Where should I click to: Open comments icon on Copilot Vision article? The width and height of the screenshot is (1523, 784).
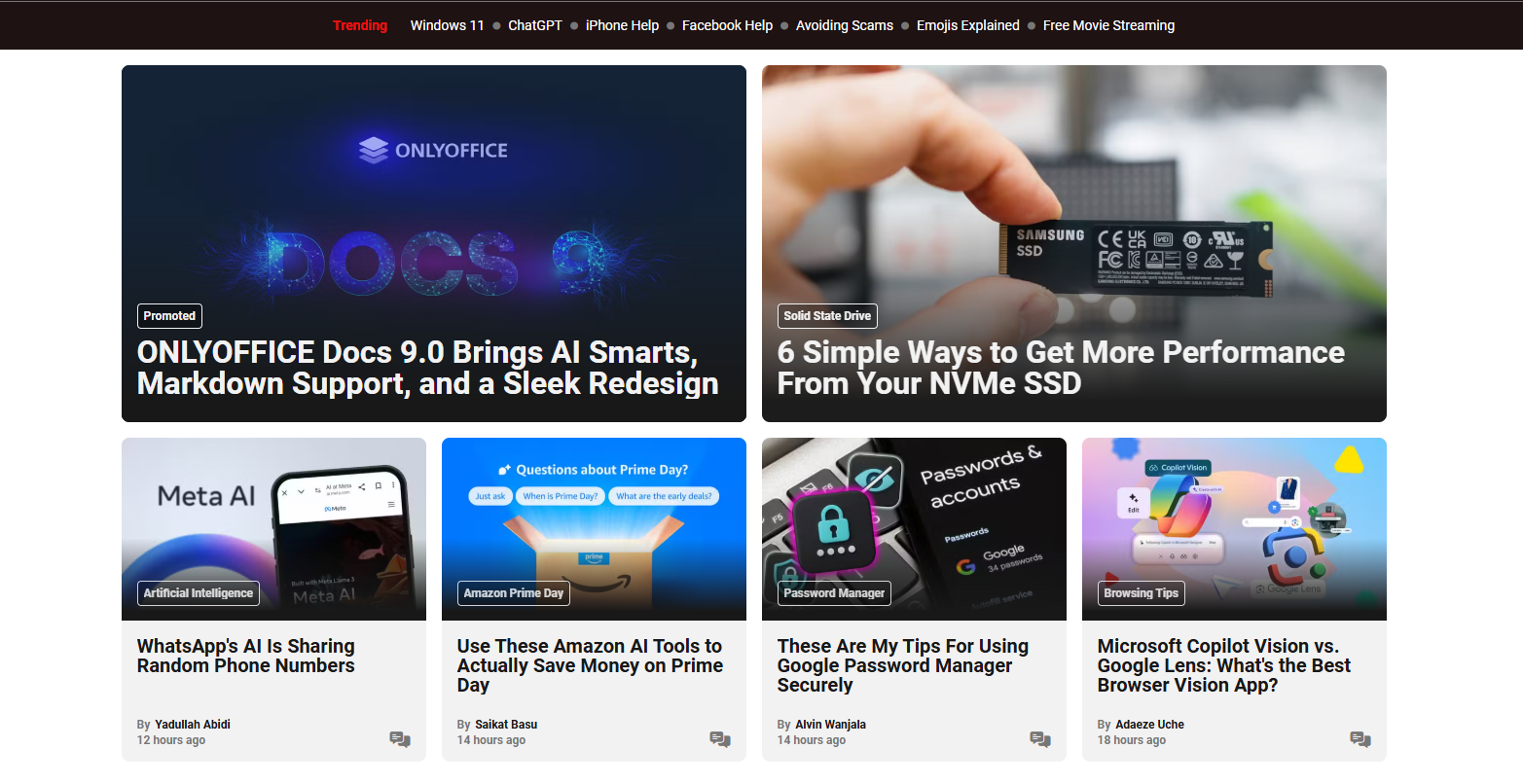(x=1360, y=739)
